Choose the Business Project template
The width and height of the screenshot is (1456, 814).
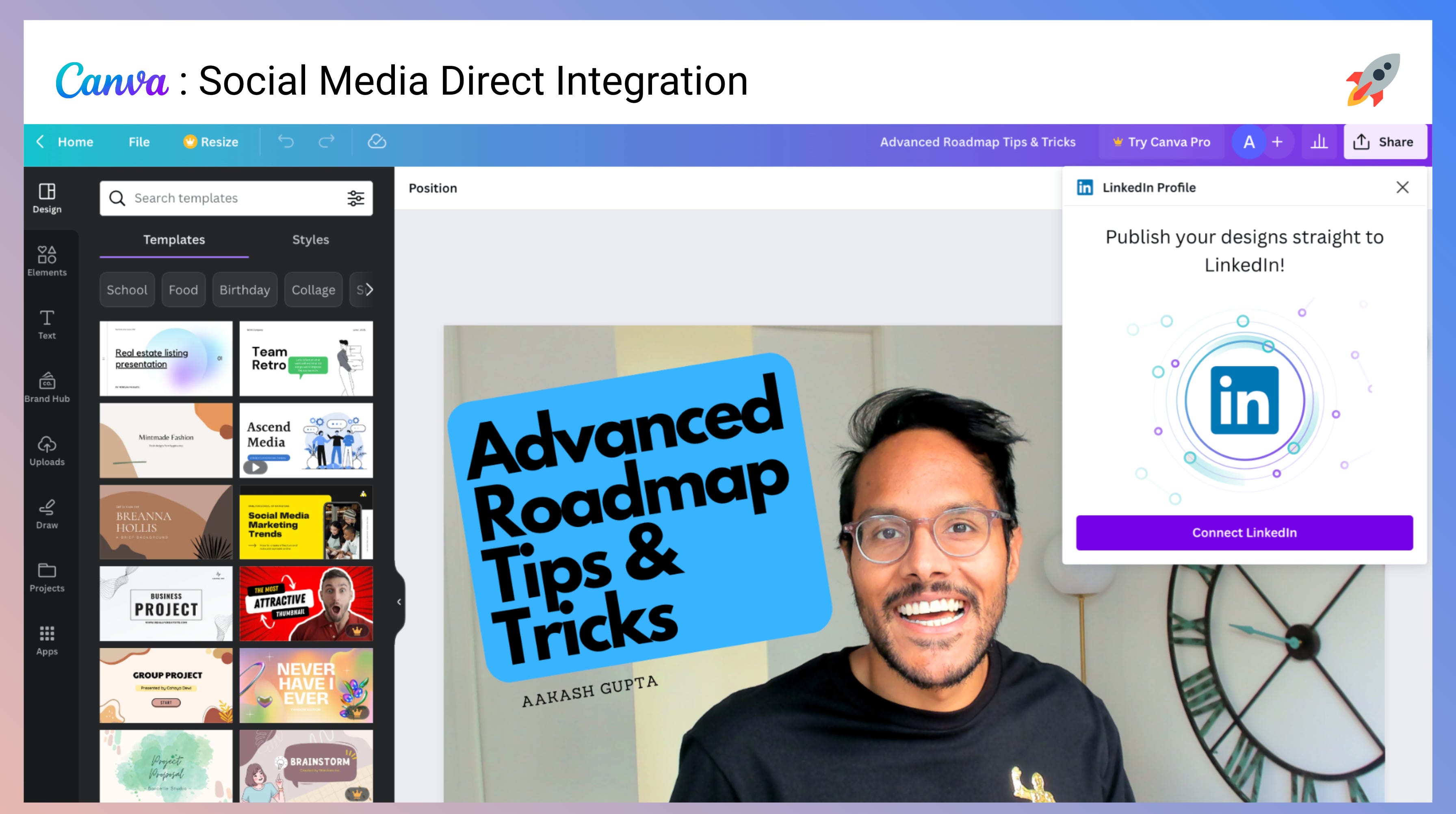tap(166, 604)
